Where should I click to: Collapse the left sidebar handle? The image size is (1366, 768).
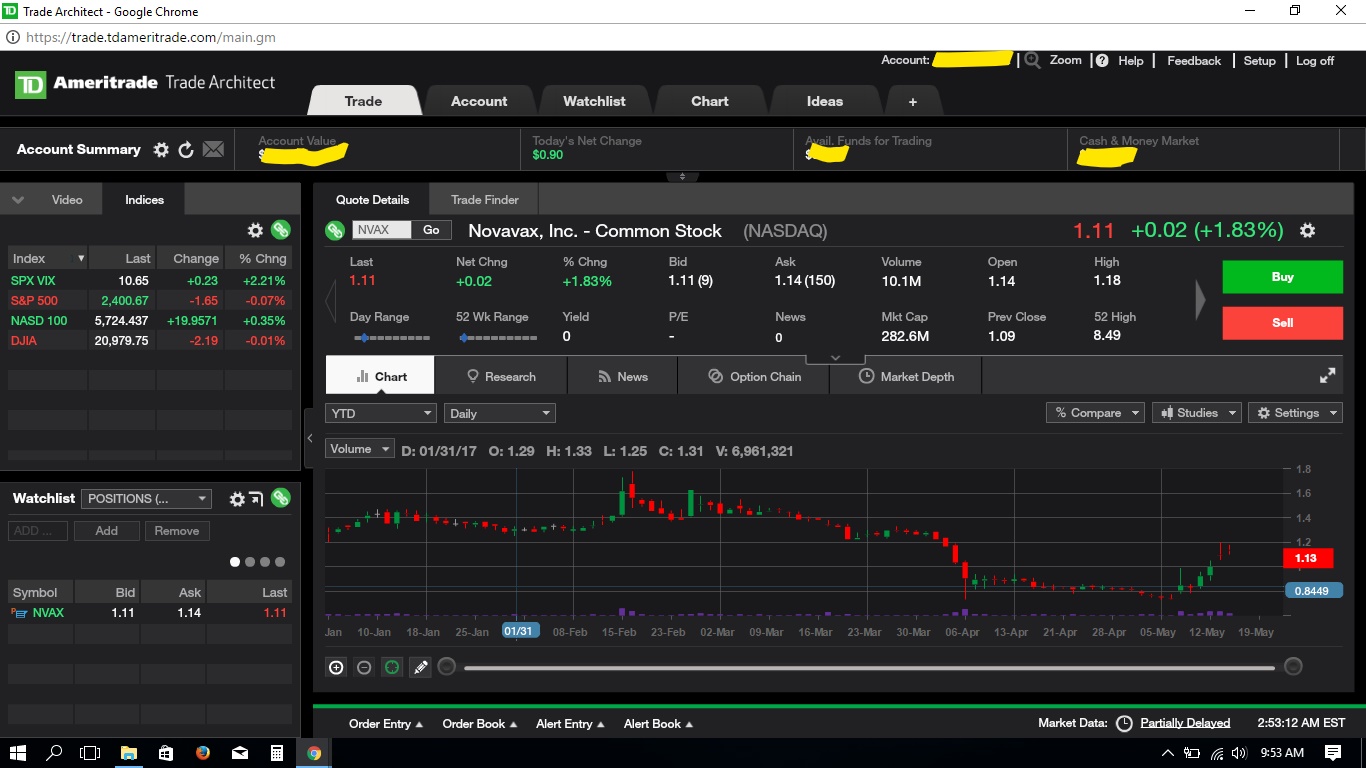pyautogui.click(x=309, y=438)
